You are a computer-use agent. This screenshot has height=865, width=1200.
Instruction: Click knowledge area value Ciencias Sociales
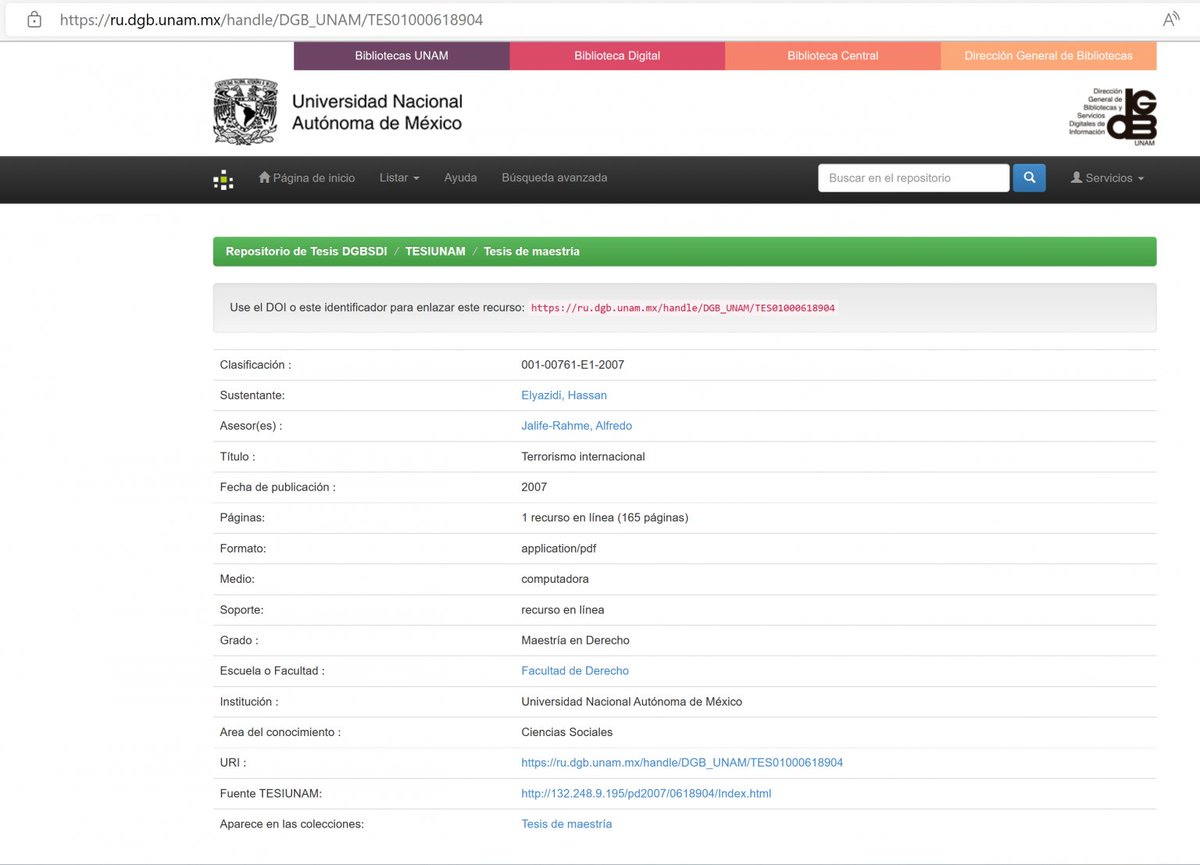coord(567,732)
